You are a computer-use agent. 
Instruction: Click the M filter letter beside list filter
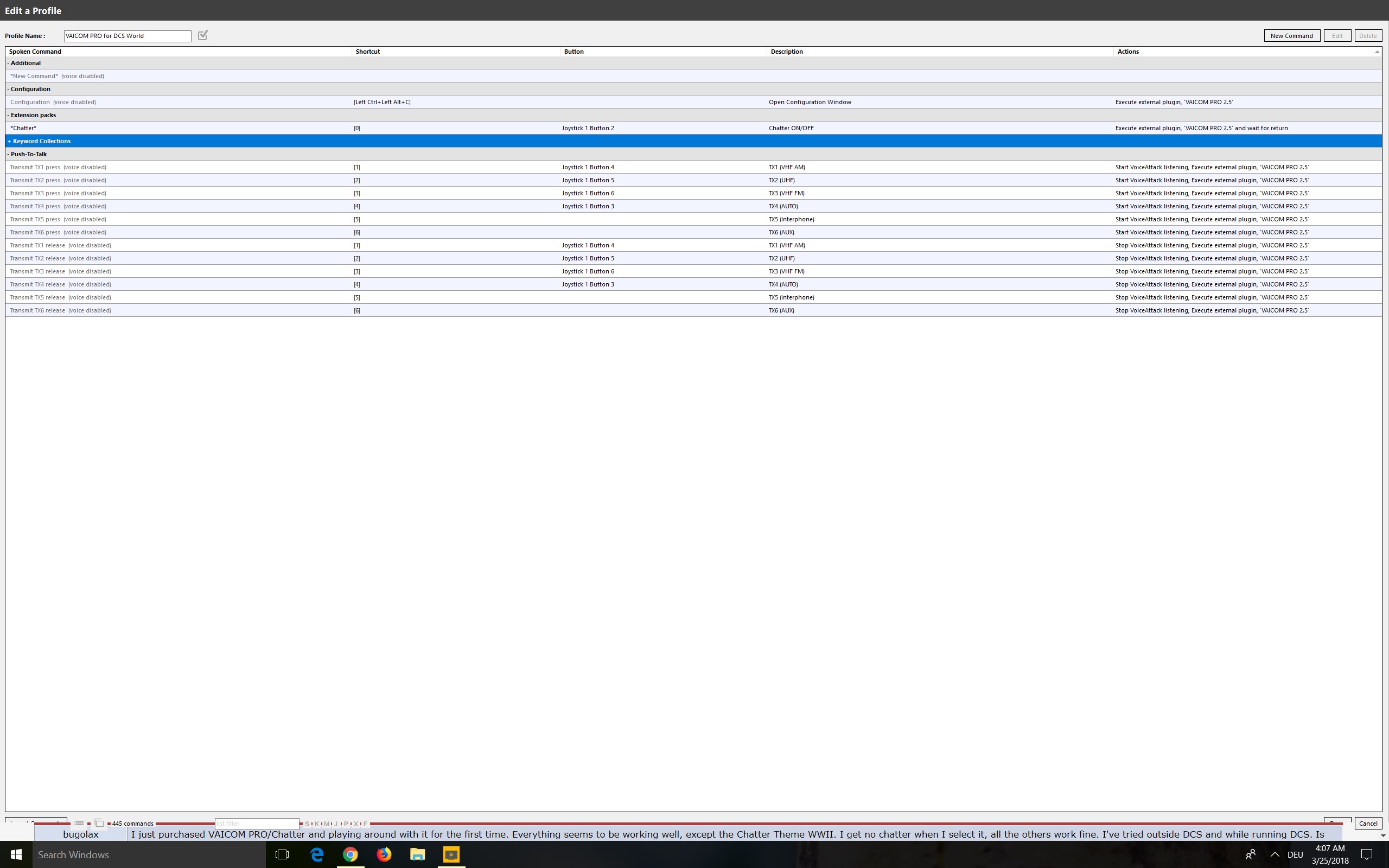tap(327, 824)
